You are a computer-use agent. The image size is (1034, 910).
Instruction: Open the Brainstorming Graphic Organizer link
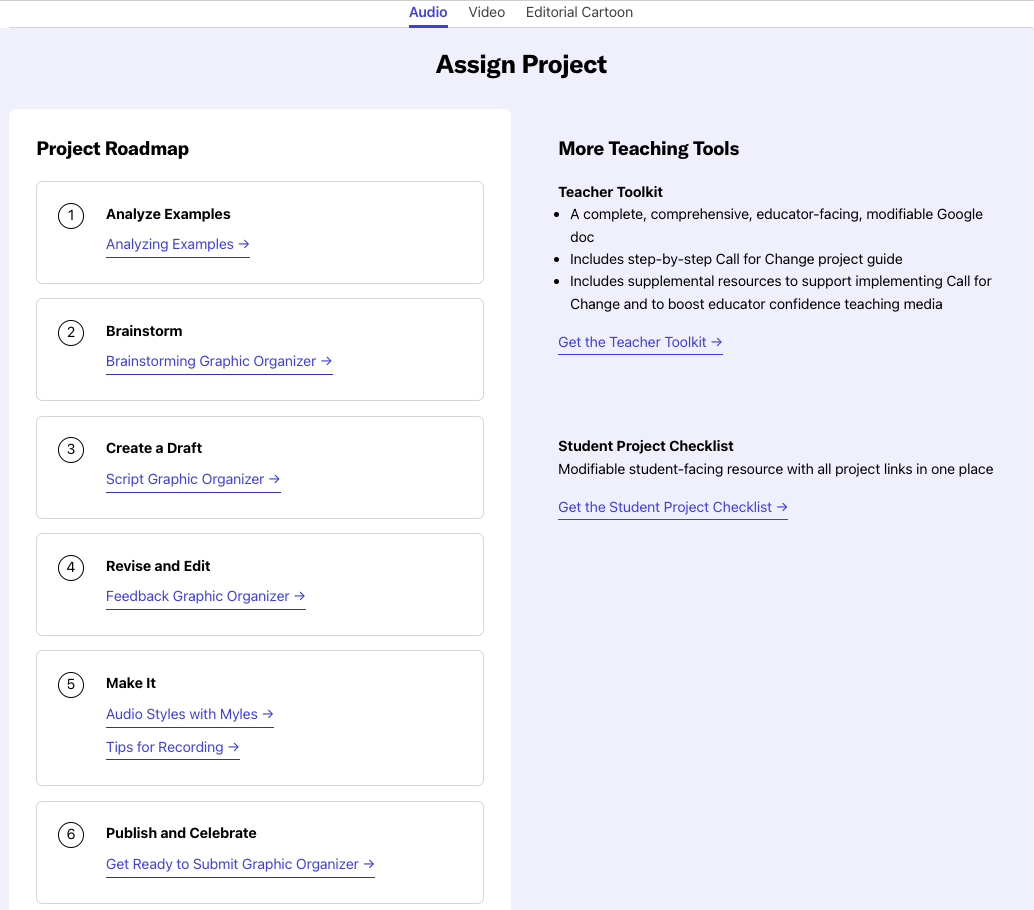click(218, 361)
